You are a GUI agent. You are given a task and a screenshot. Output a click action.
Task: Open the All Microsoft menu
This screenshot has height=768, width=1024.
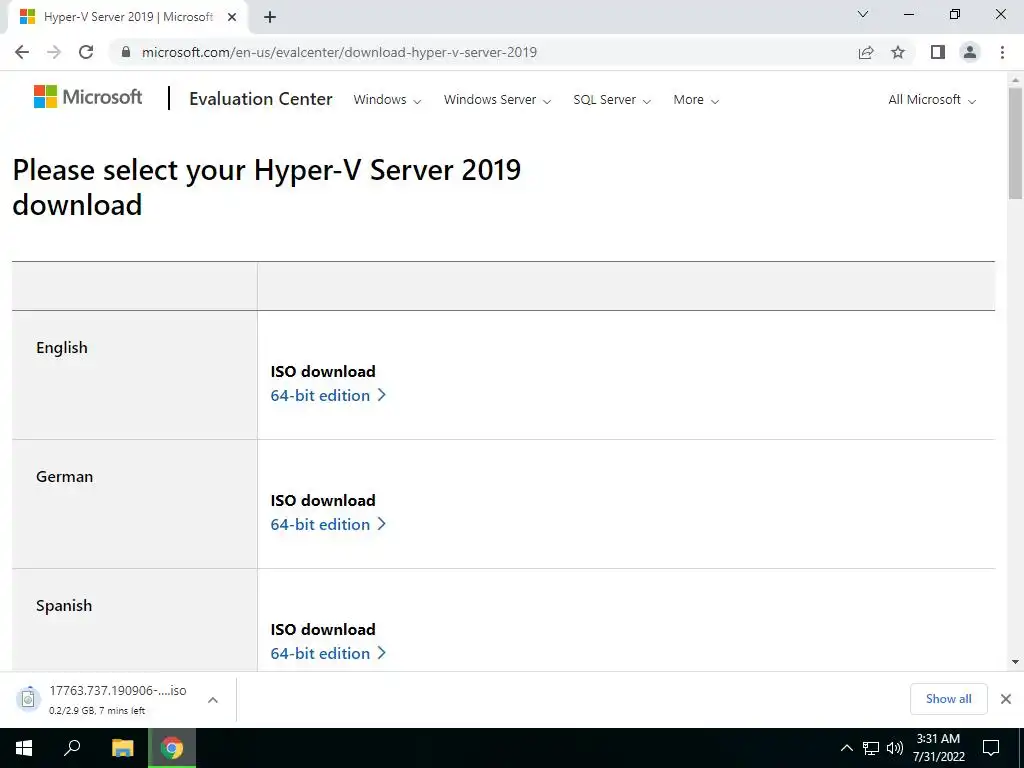click(932, 100)
